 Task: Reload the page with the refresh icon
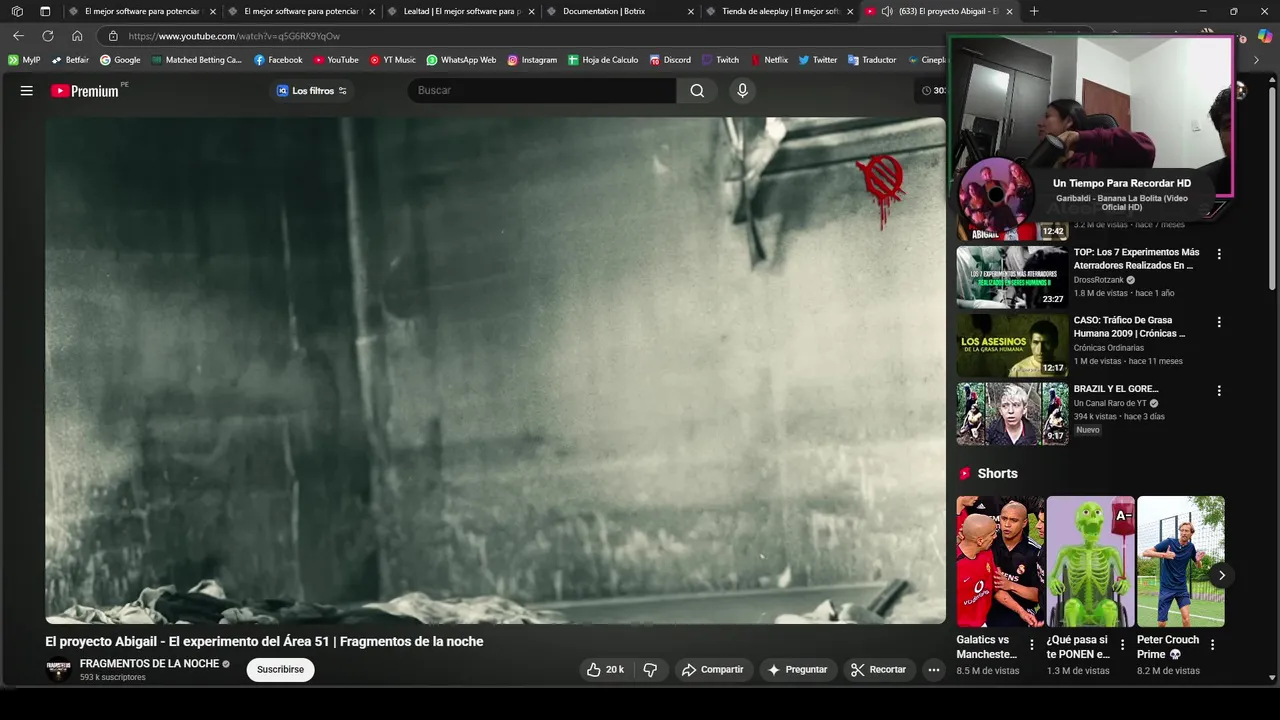pos(48,36)
